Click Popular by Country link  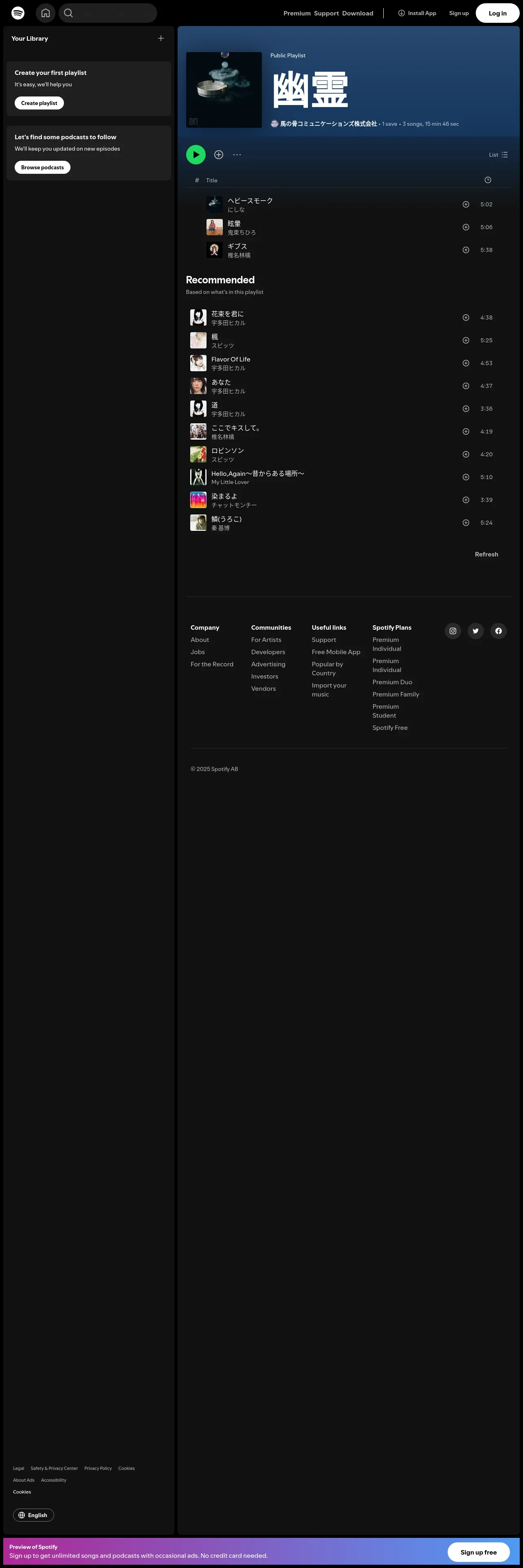[x=327, y=669]
